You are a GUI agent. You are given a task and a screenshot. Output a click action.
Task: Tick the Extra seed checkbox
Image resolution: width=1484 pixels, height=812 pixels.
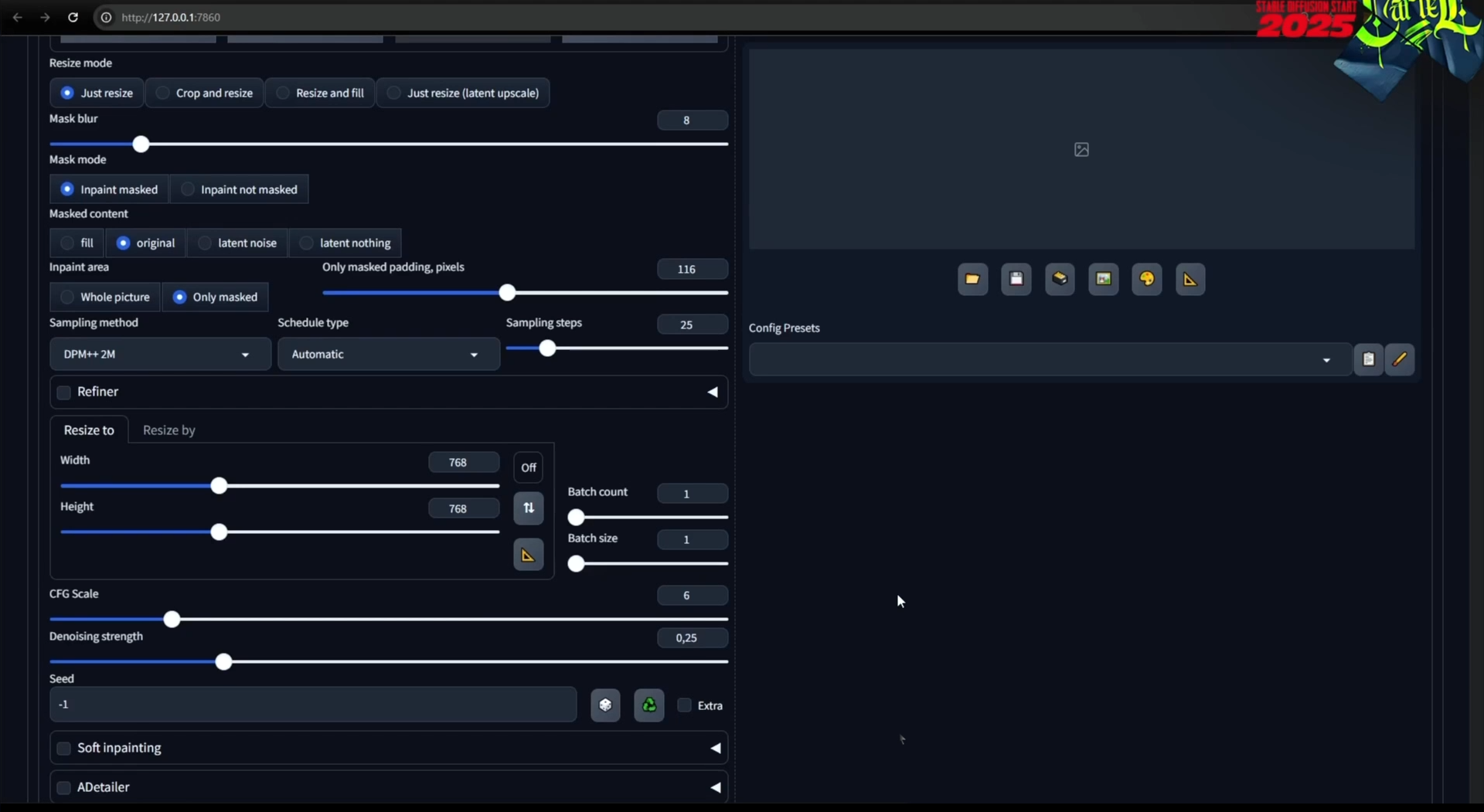coord(684,705)
